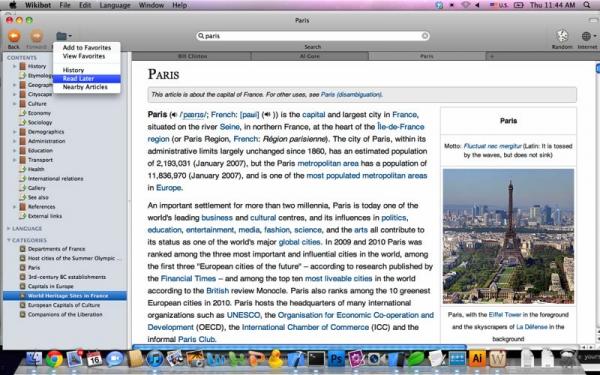This screenshot has width=600, height=375.
Task: Open the yellow duck app in dock
Action: click(276, 359)
